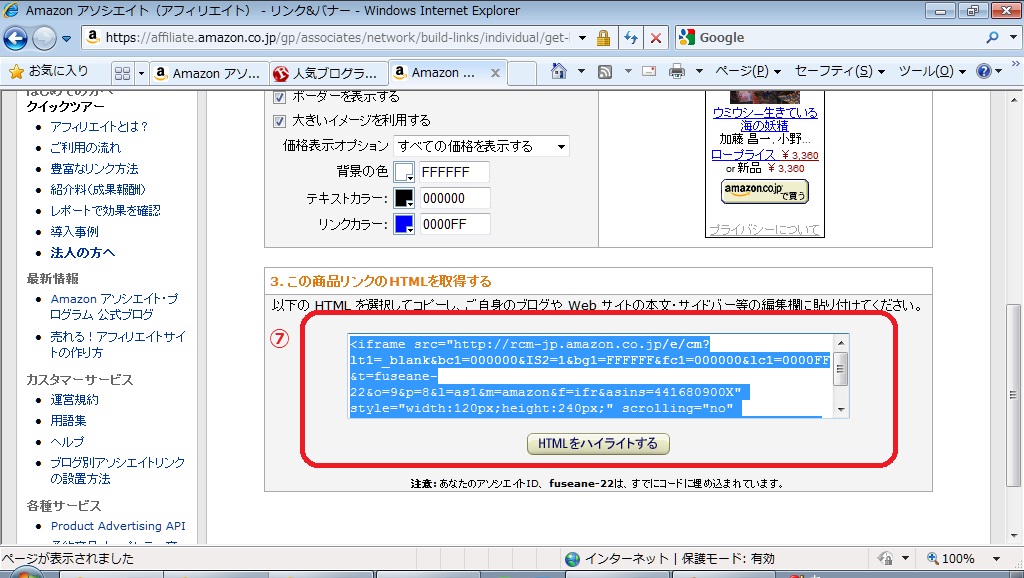This screenshot has height=578, width=1024.
Task: Pick the リンクカラー blue color swatch
Action: click(x=404, y=224)
